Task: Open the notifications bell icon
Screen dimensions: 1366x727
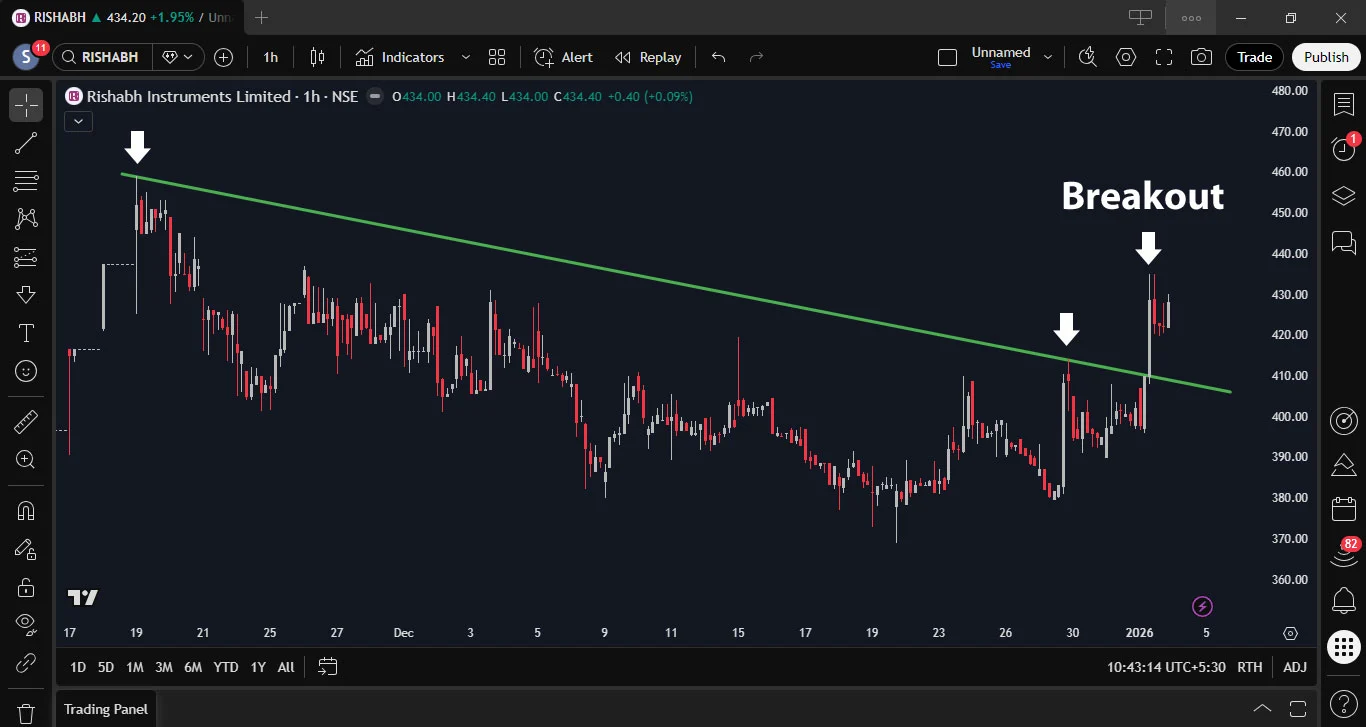Action: (x=1344, y=601)
